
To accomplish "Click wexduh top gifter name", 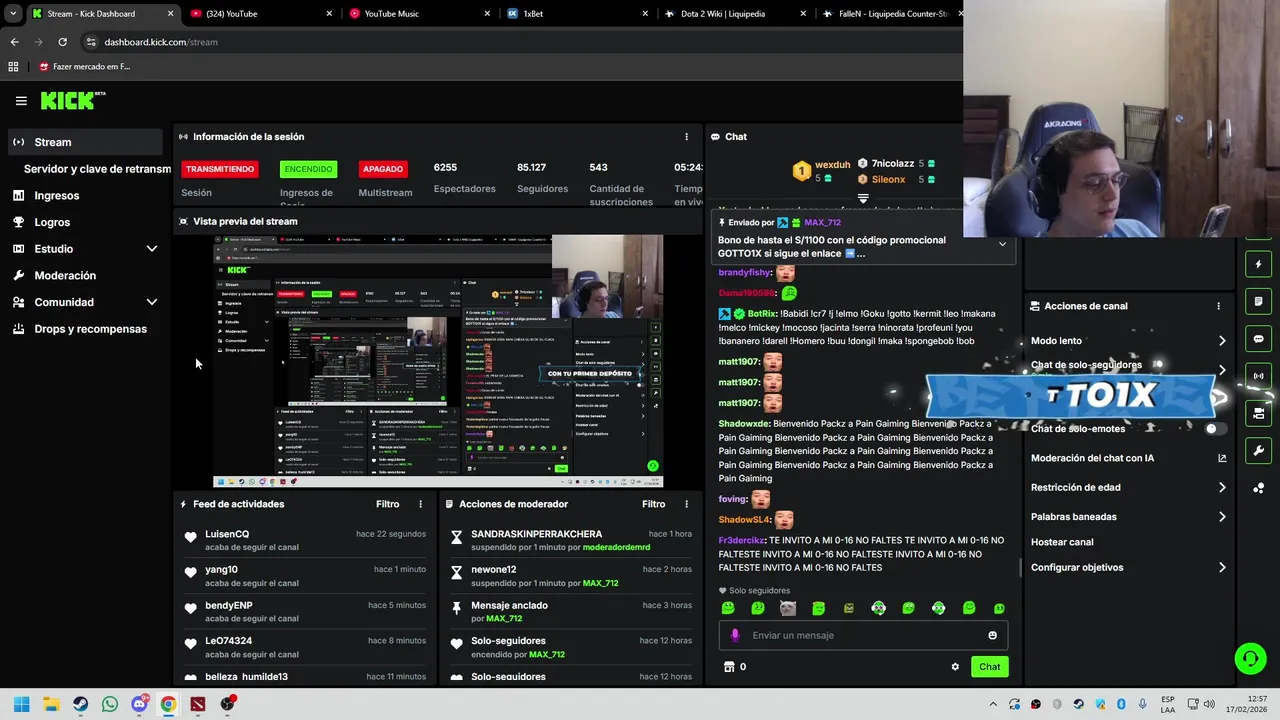I will pos(832,165).
